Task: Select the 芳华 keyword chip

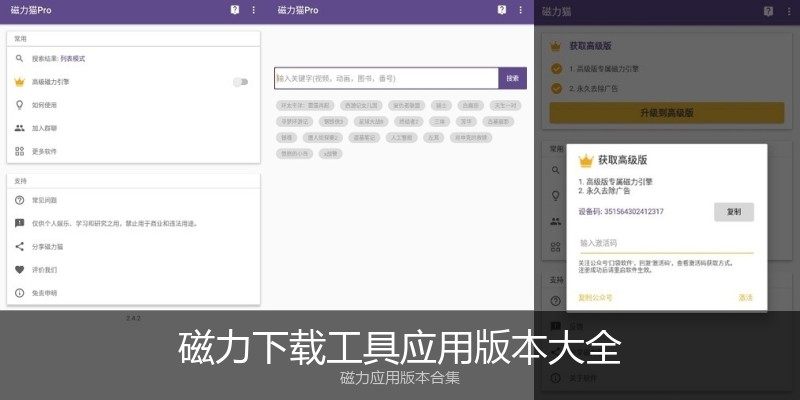Action: (466, 121)
